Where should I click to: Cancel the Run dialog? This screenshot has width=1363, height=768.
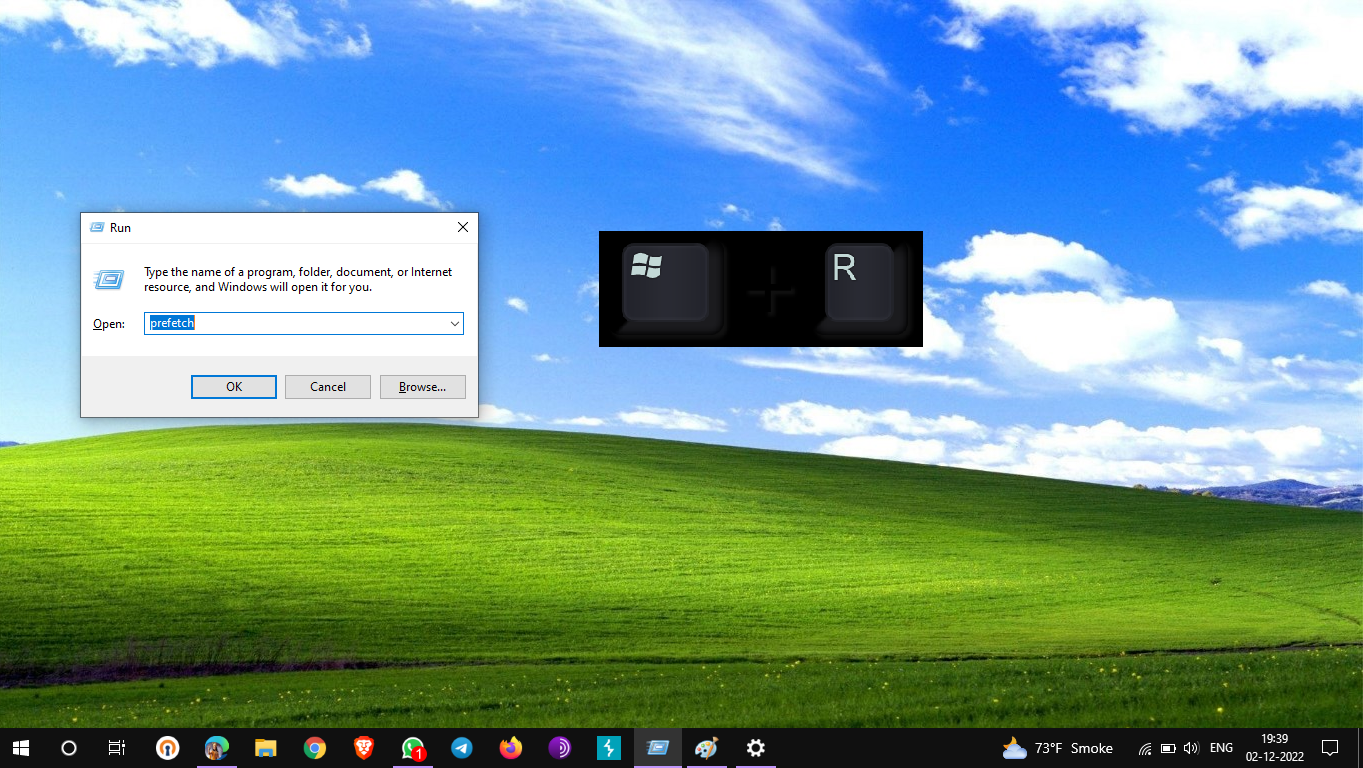coord(328,387)
